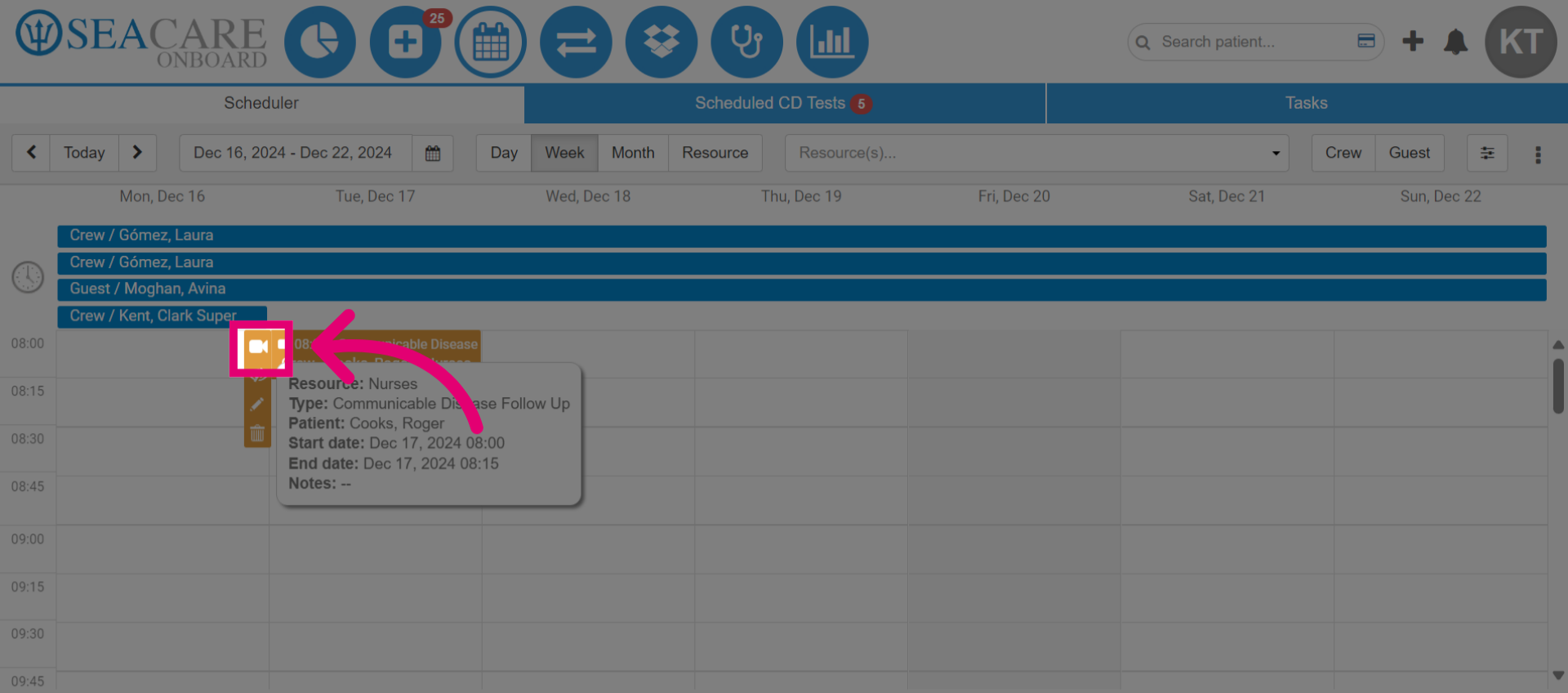The height and width of the screenshot is (693, 1568).
Task: Open the Resource(s) dropdown
Action: coord(1036,153)
